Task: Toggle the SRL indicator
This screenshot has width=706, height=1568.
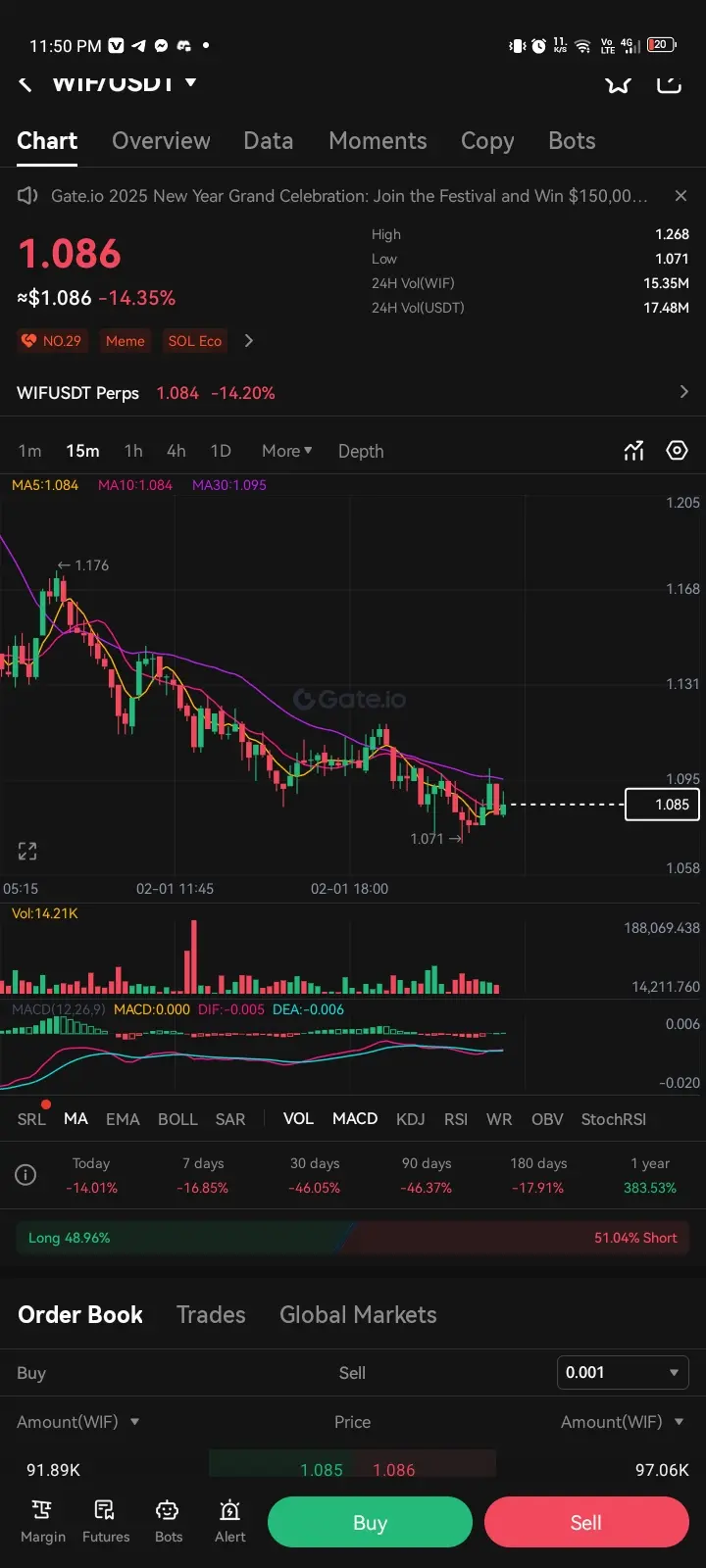Action: pos(31,1119)
